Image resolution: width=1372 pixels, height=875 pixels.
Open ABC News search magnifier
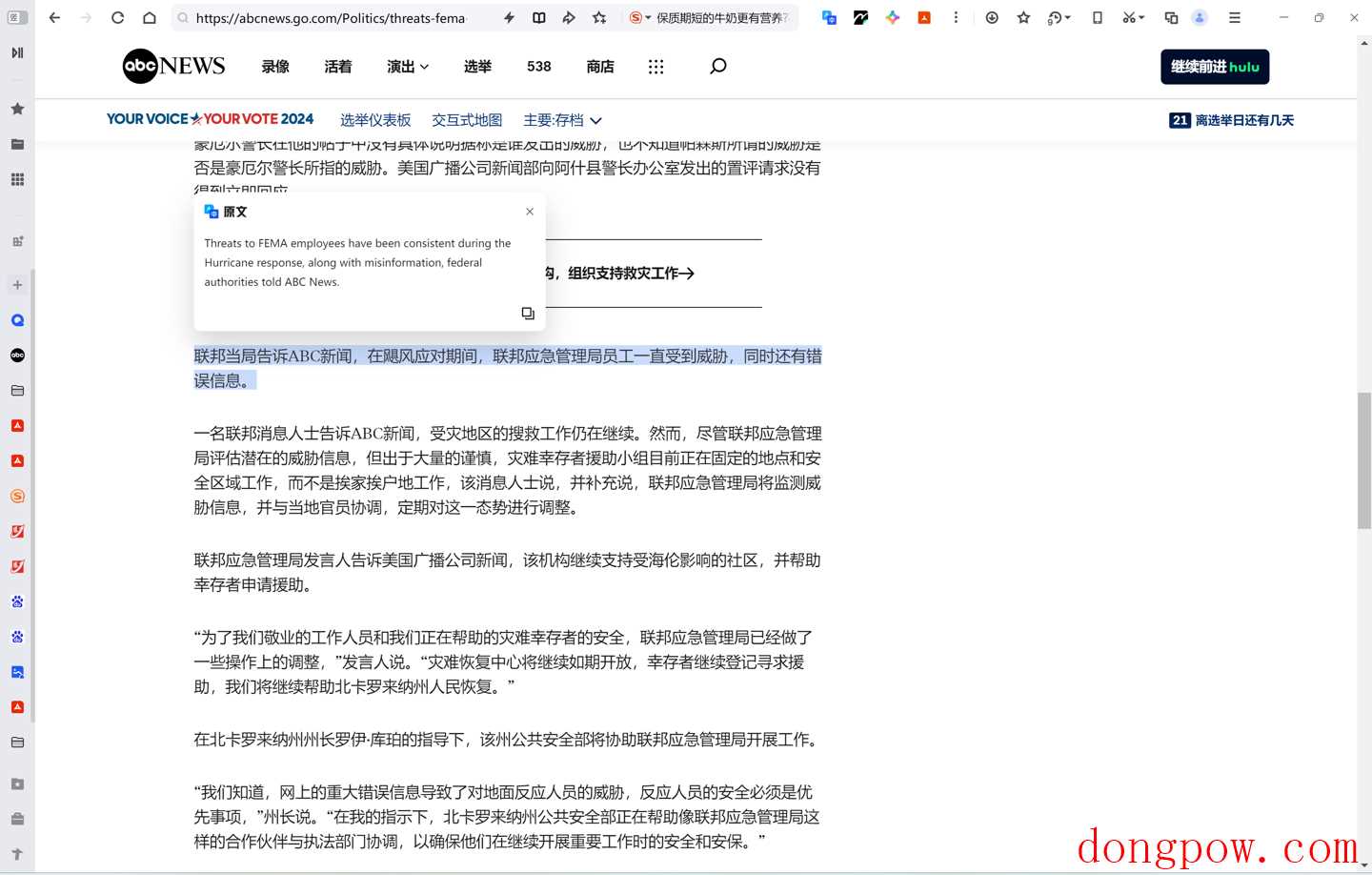[x=718, y=66]
